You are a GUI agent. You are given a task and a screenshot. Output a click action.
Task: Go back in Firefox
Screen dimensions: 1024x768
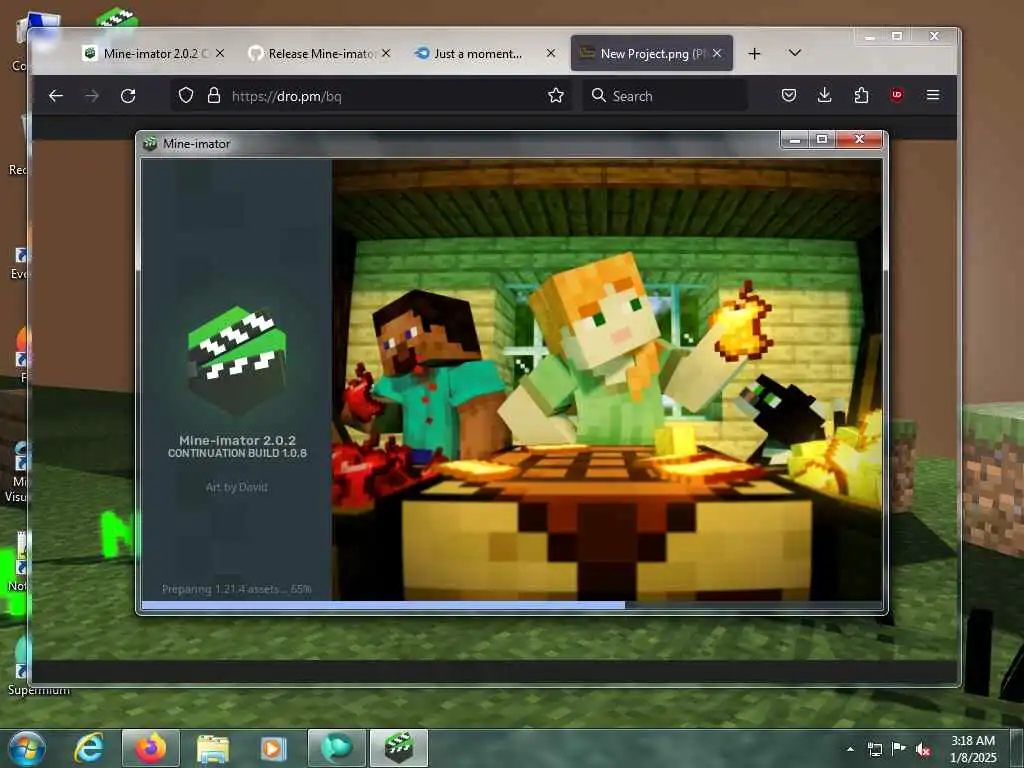(56, 96)
